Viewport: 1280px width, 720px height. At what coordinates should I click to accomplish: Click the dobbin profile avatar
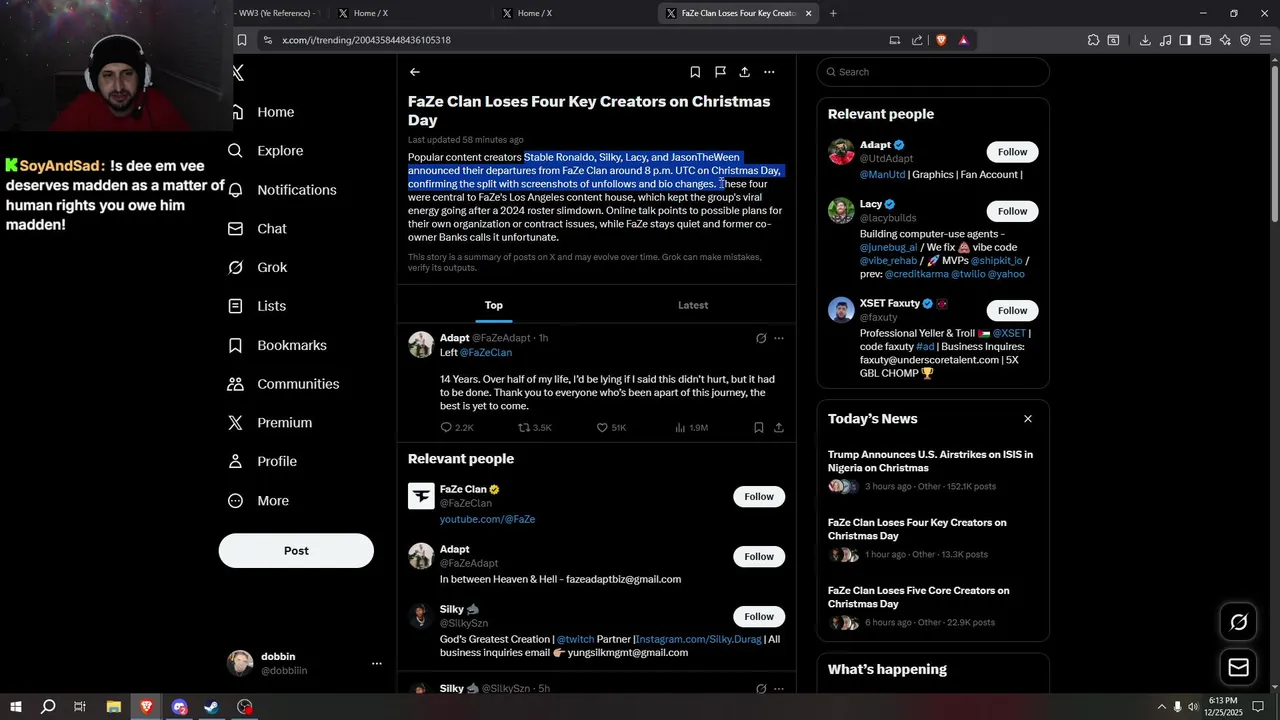(240, 663)
